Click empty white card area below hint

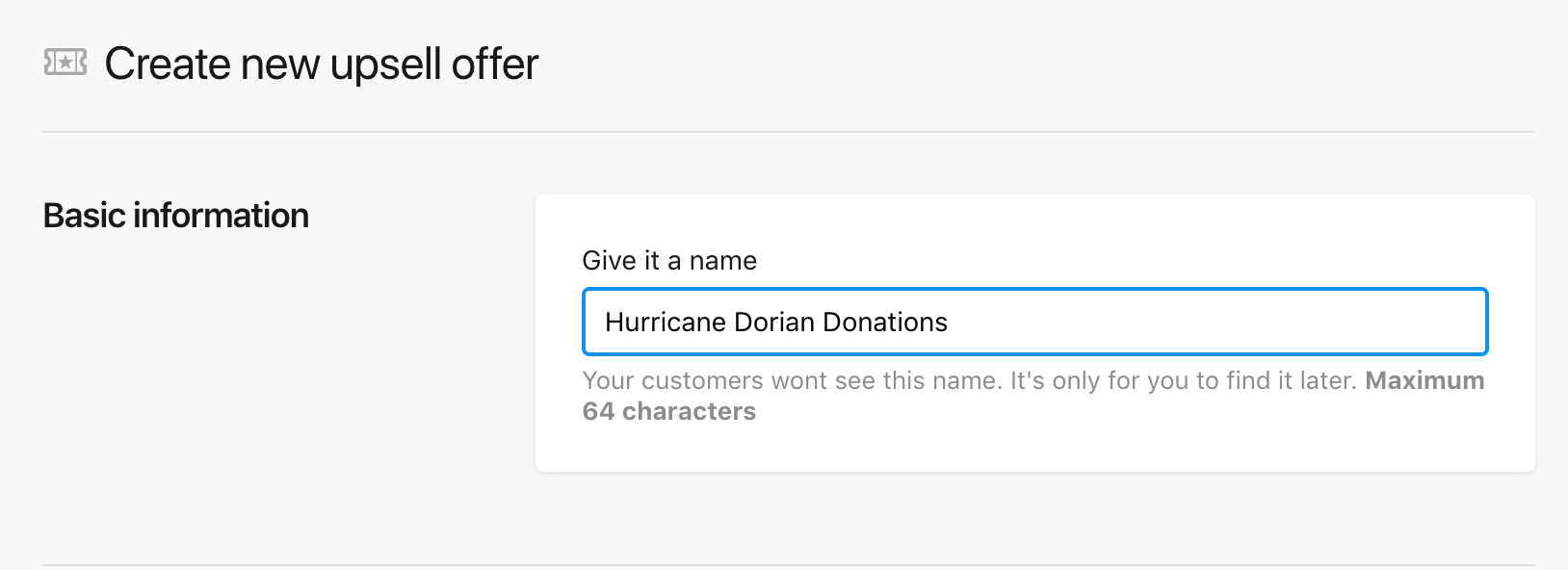tap(1034, 447)
